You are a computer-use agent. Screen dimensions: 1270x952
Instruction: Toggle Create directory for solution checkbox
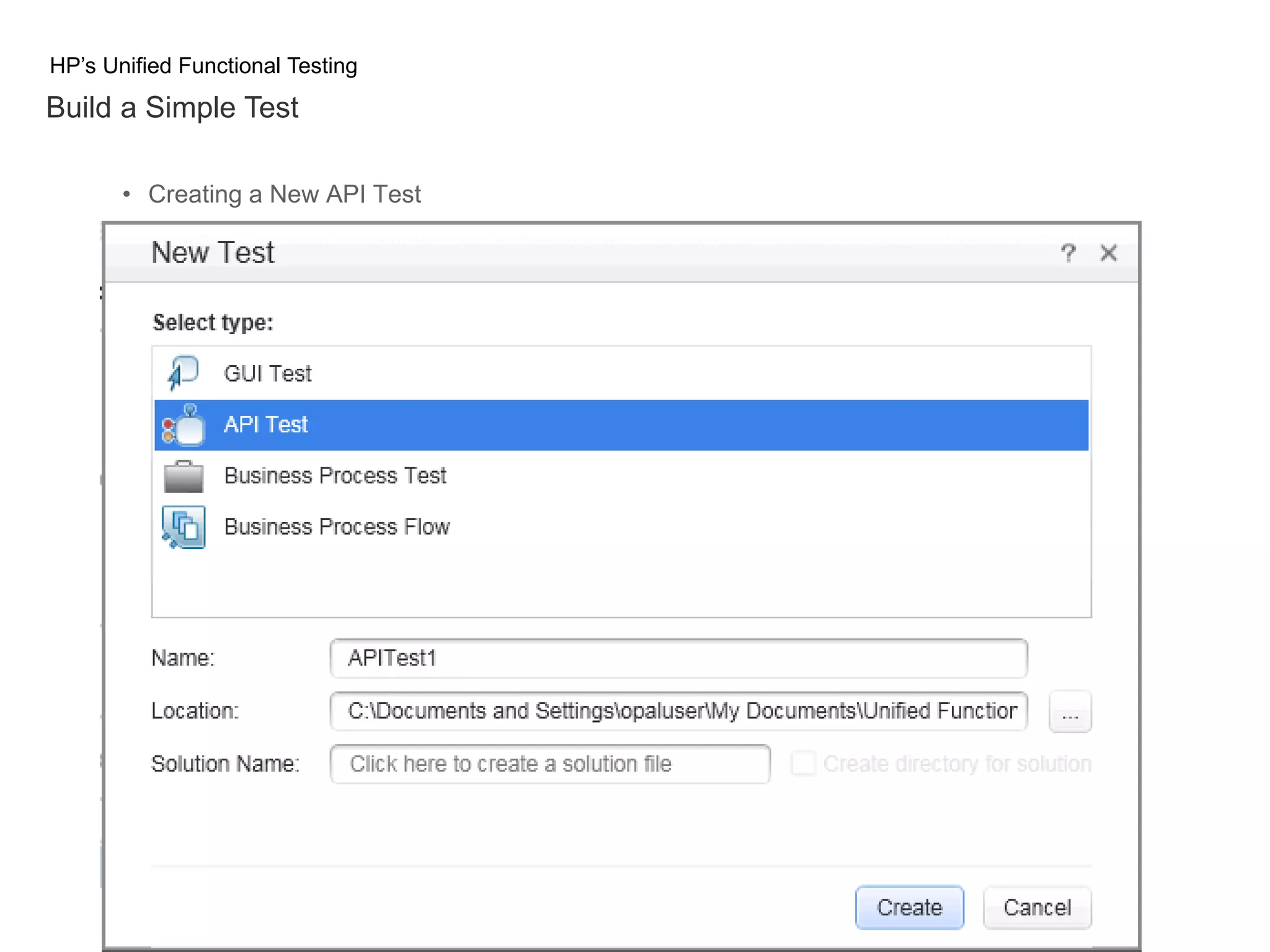(803, 764)
